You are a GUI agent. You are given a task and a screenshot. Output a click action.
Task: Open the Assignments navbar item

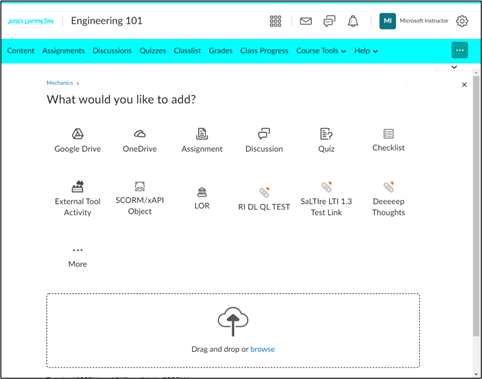click(63, 51)
